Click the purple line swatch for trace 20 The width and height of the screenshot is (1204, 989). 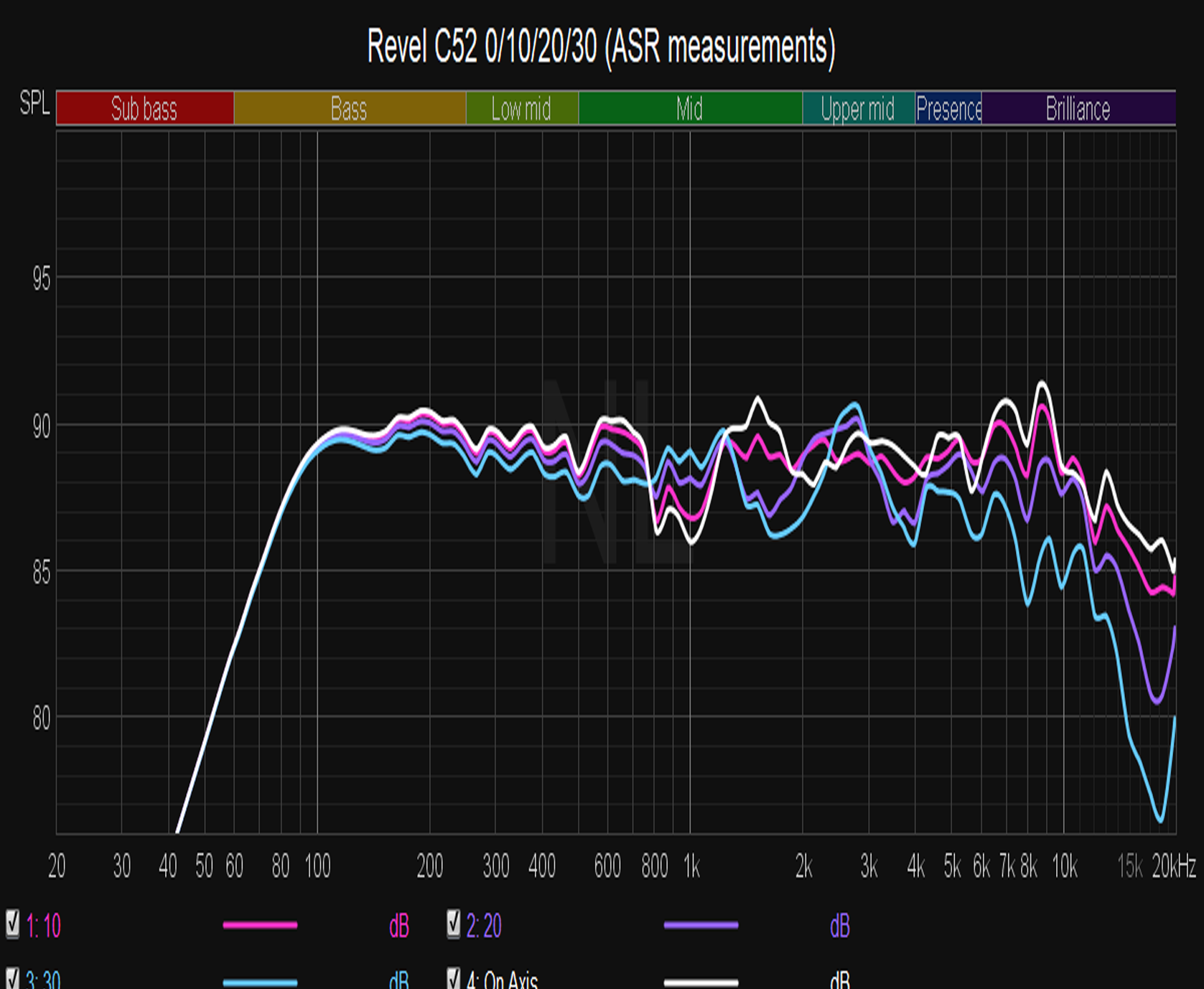tap(701, 925)
